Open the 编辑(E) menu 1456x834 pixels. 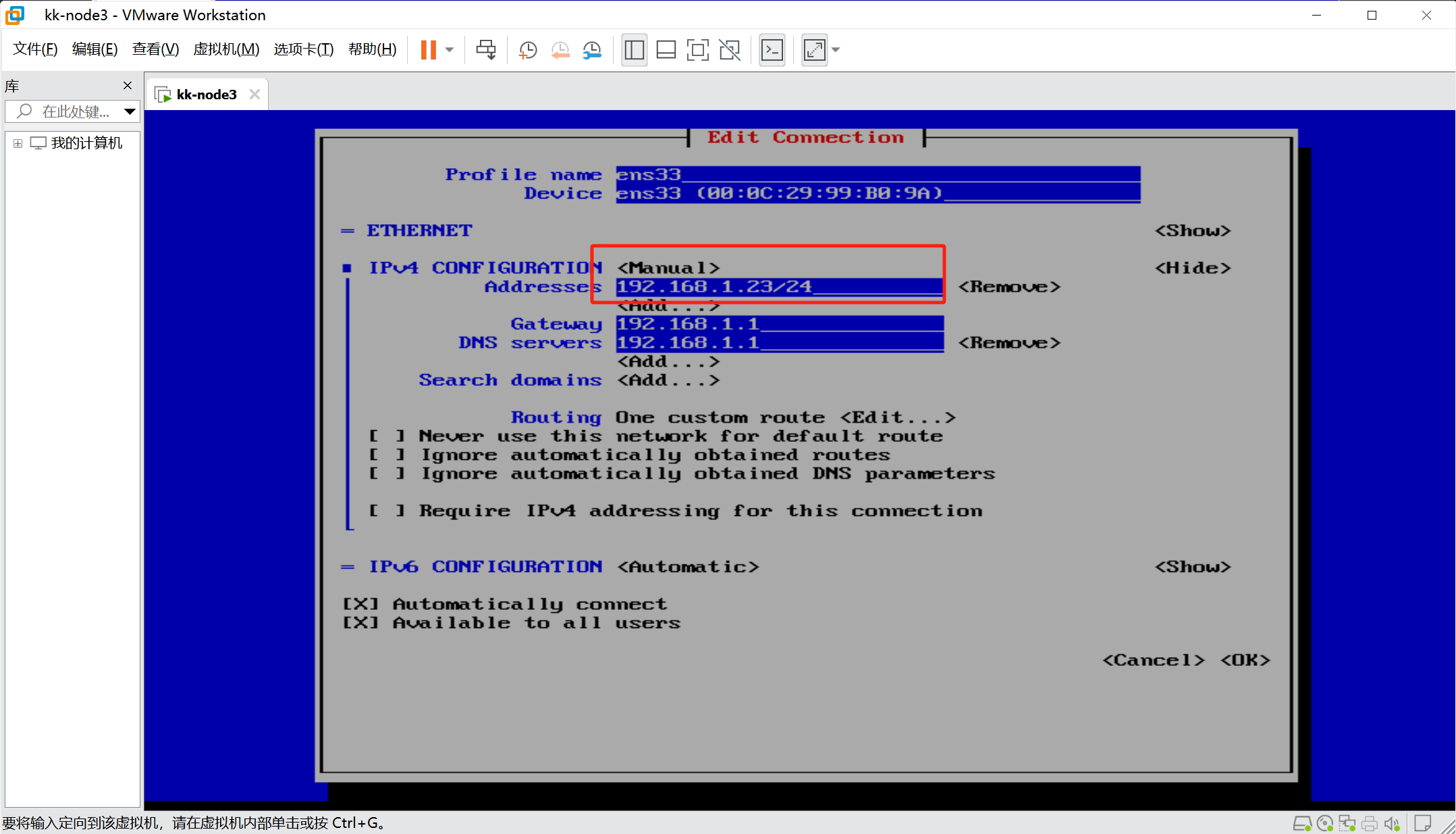[95, 49]
